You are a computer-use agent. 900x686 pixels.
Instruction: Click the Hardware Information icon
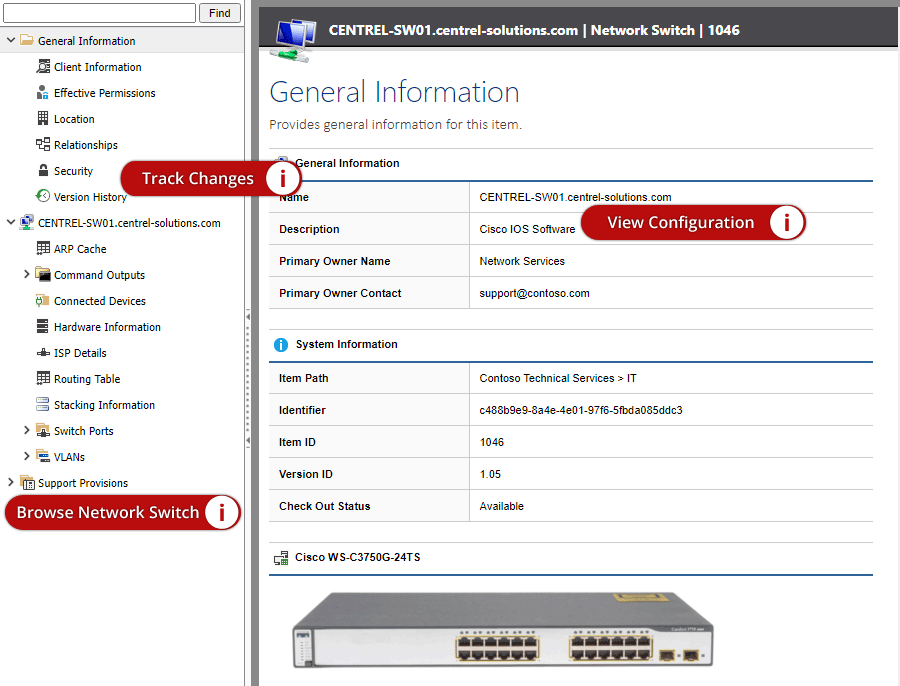[42, 326]
